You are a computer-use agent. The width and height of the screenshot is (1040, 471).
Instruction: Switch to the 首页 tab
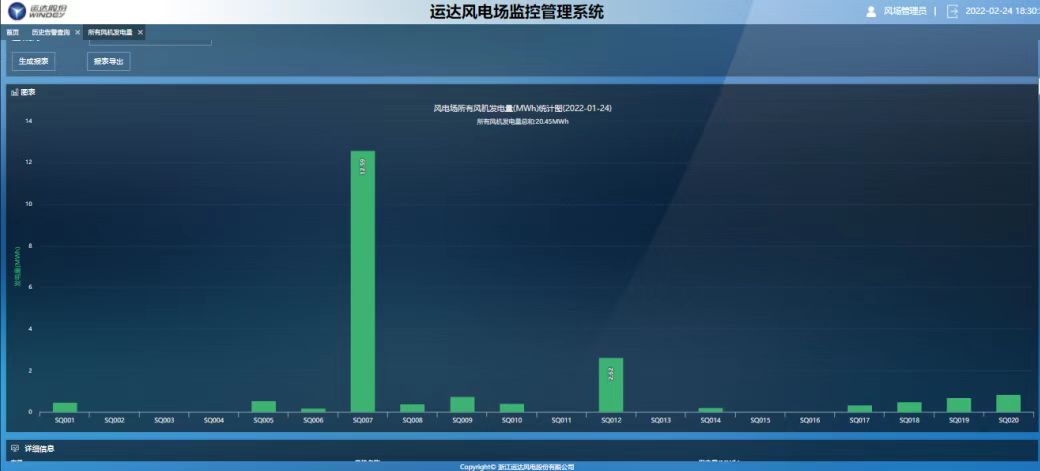[13, 33]
